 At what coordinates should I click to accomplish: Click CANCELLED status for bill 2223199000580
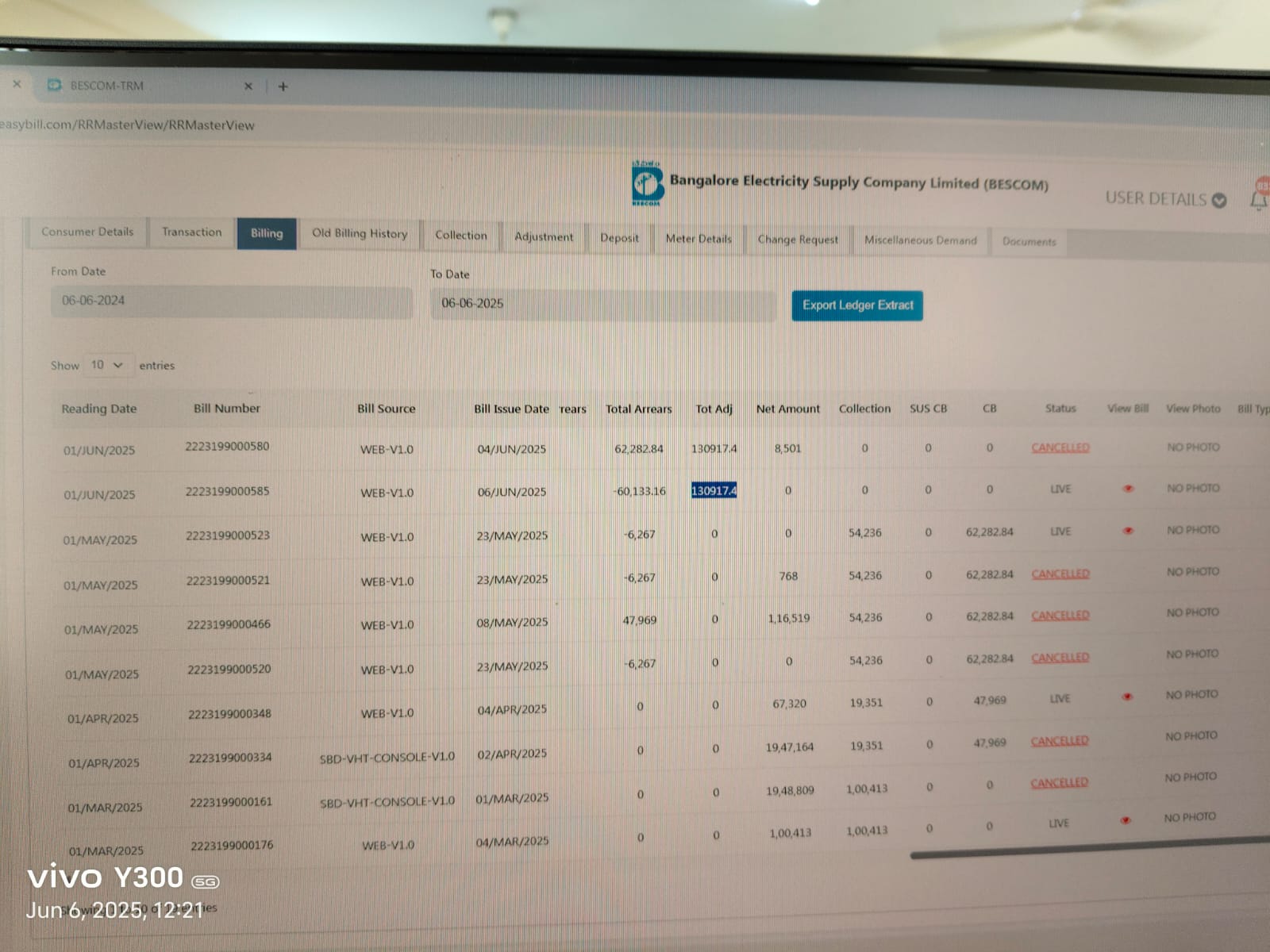point(1060,447)
